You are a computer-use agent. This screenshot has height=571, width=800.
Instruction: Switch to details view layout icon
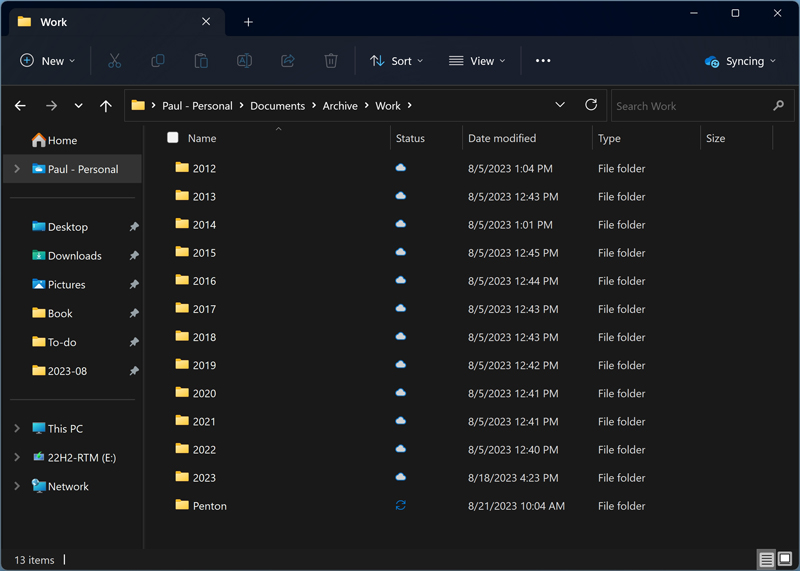(766, 559)
